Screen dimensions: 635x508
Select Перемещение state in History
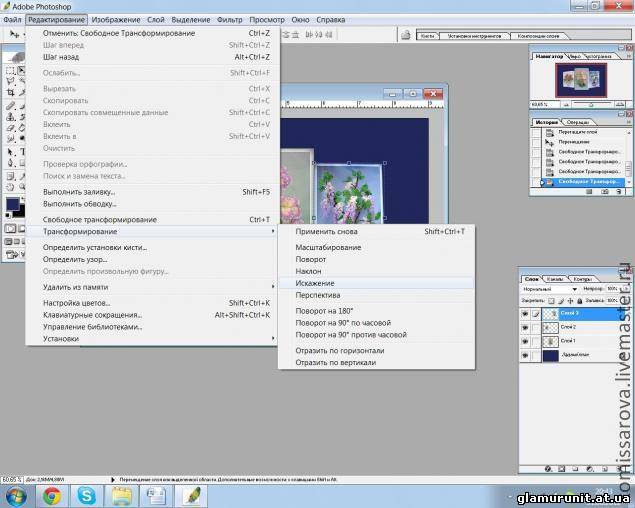[584, 142]
